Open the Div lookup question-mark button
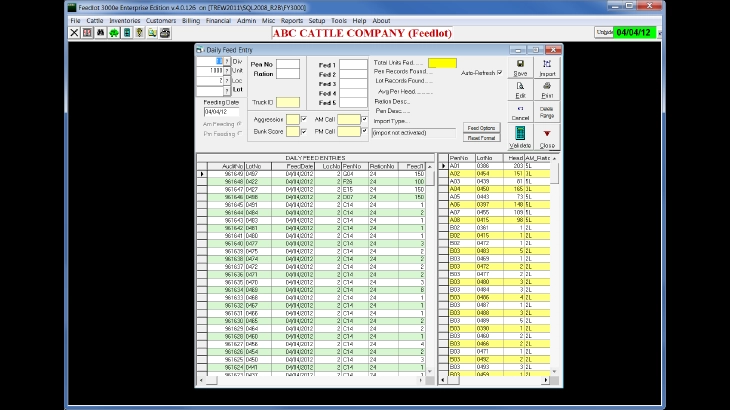730x410 pixels. (227, 61)
